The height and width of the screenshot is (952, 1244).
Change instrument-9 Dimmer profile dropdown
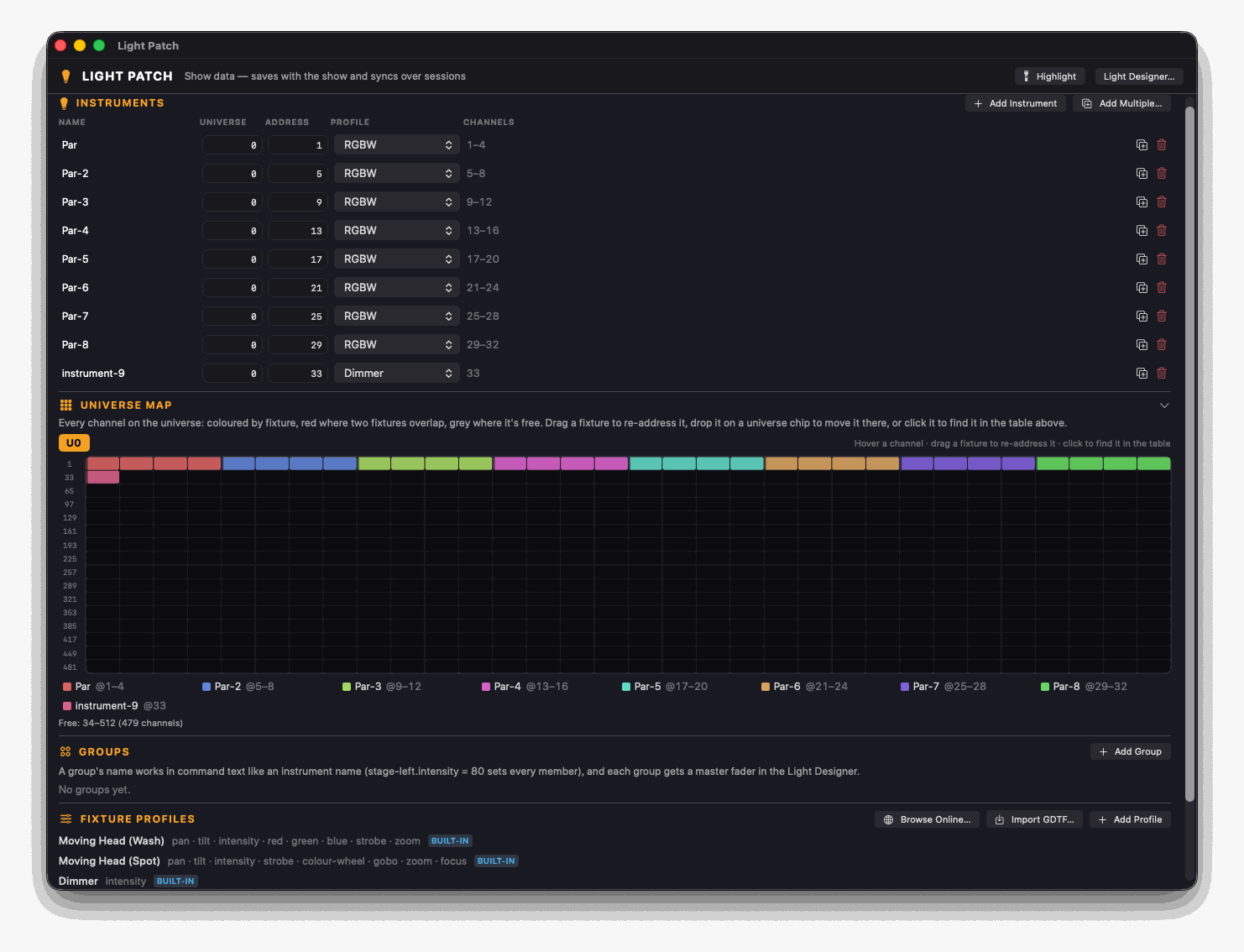pyautogui.click(x=397, y=374)
